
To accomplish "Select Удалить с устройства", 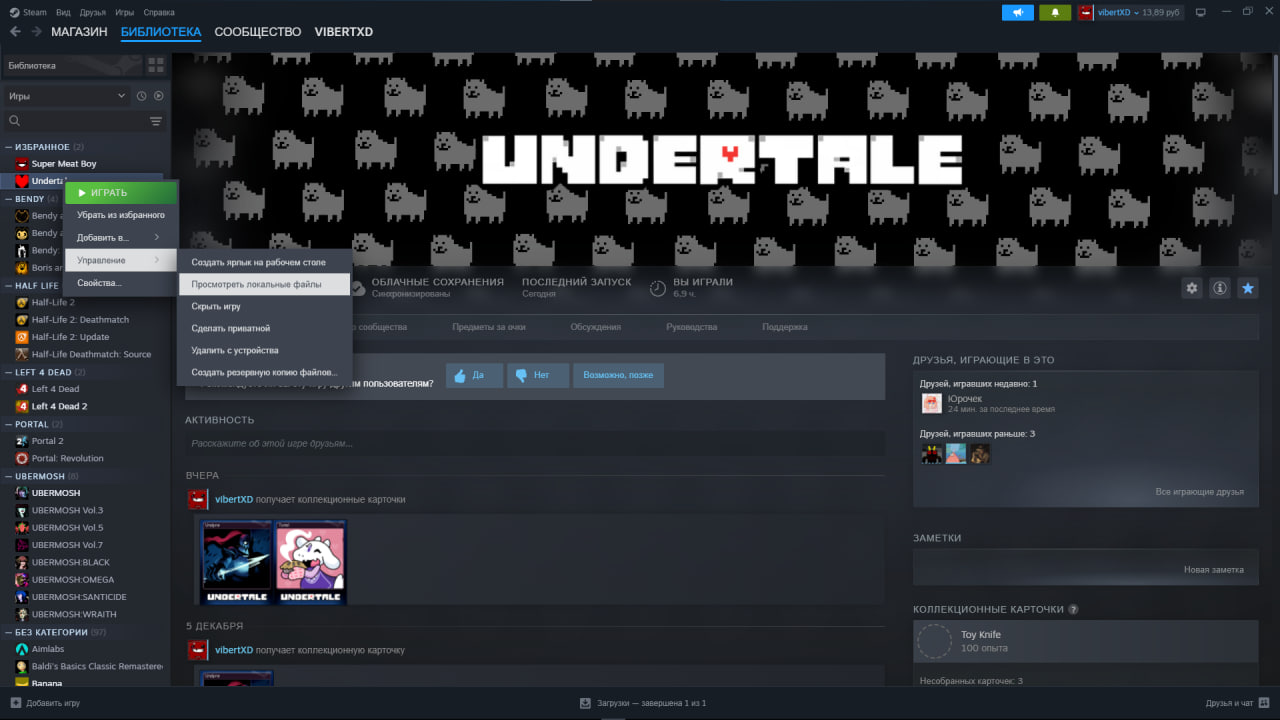I will (x=264, y=350).
